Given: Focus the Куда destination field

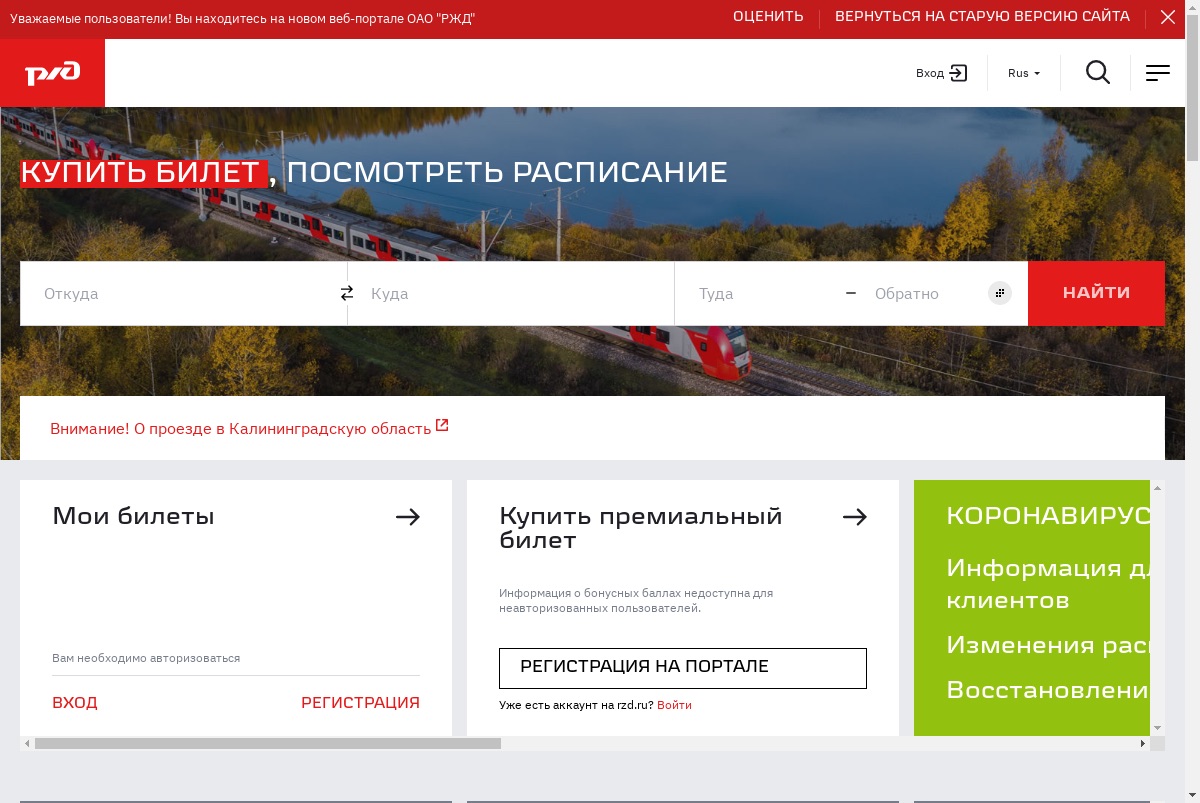Looking at the screenshot, I should tap(511, 293).
